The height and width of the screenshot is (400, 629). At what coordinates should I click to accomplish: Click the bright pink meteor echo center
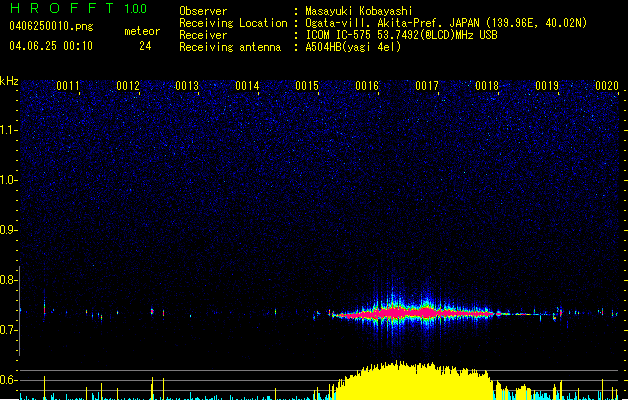pyautogui.click(x=410, y=313)
